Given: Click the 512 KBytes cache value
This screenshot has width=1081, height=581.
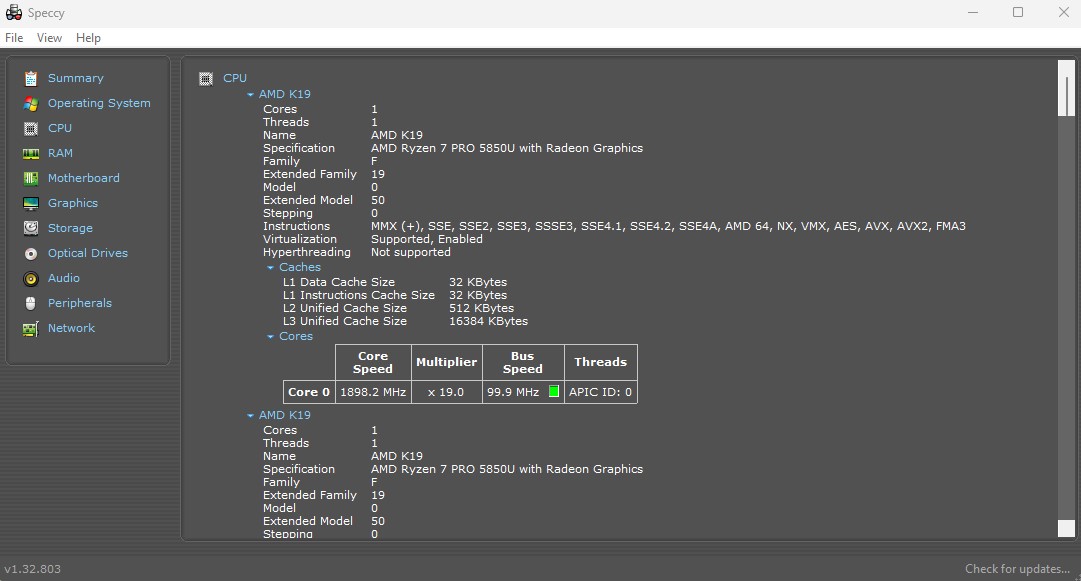Looking at the screenshot, I should [x=481, y=308].
